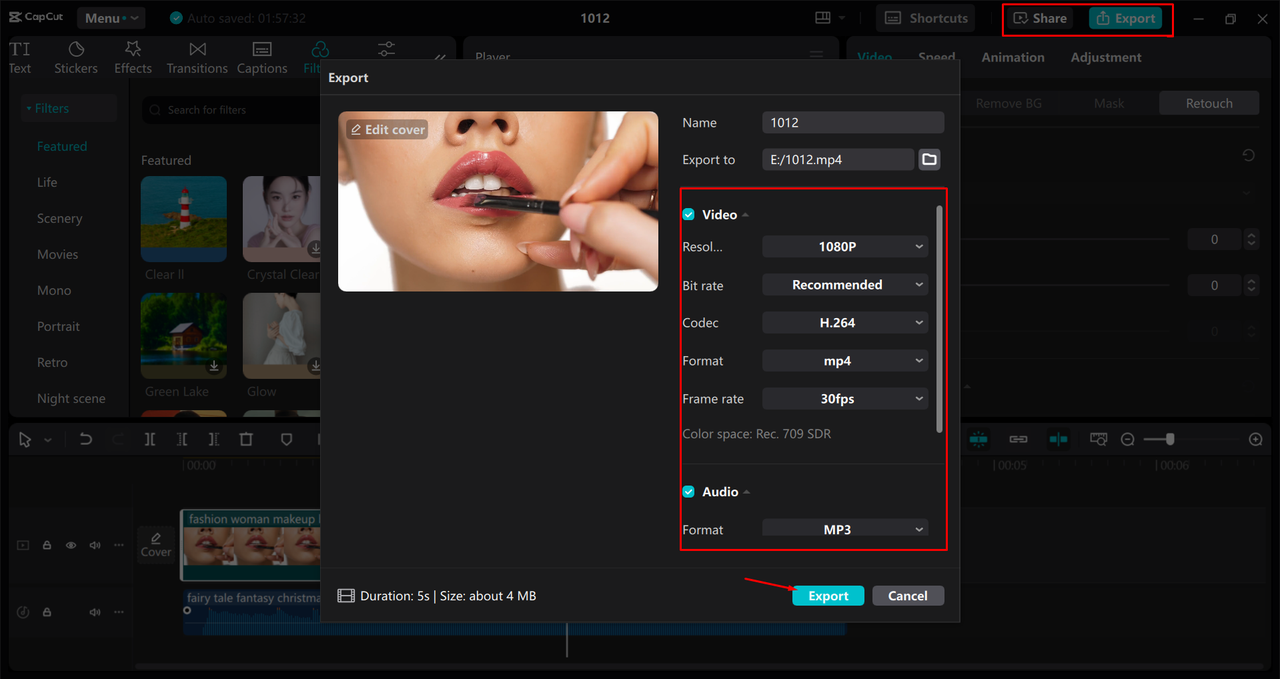Click the reset arrow in Video panel
Screen dimensions: 1280x679
coord(1248,156)
